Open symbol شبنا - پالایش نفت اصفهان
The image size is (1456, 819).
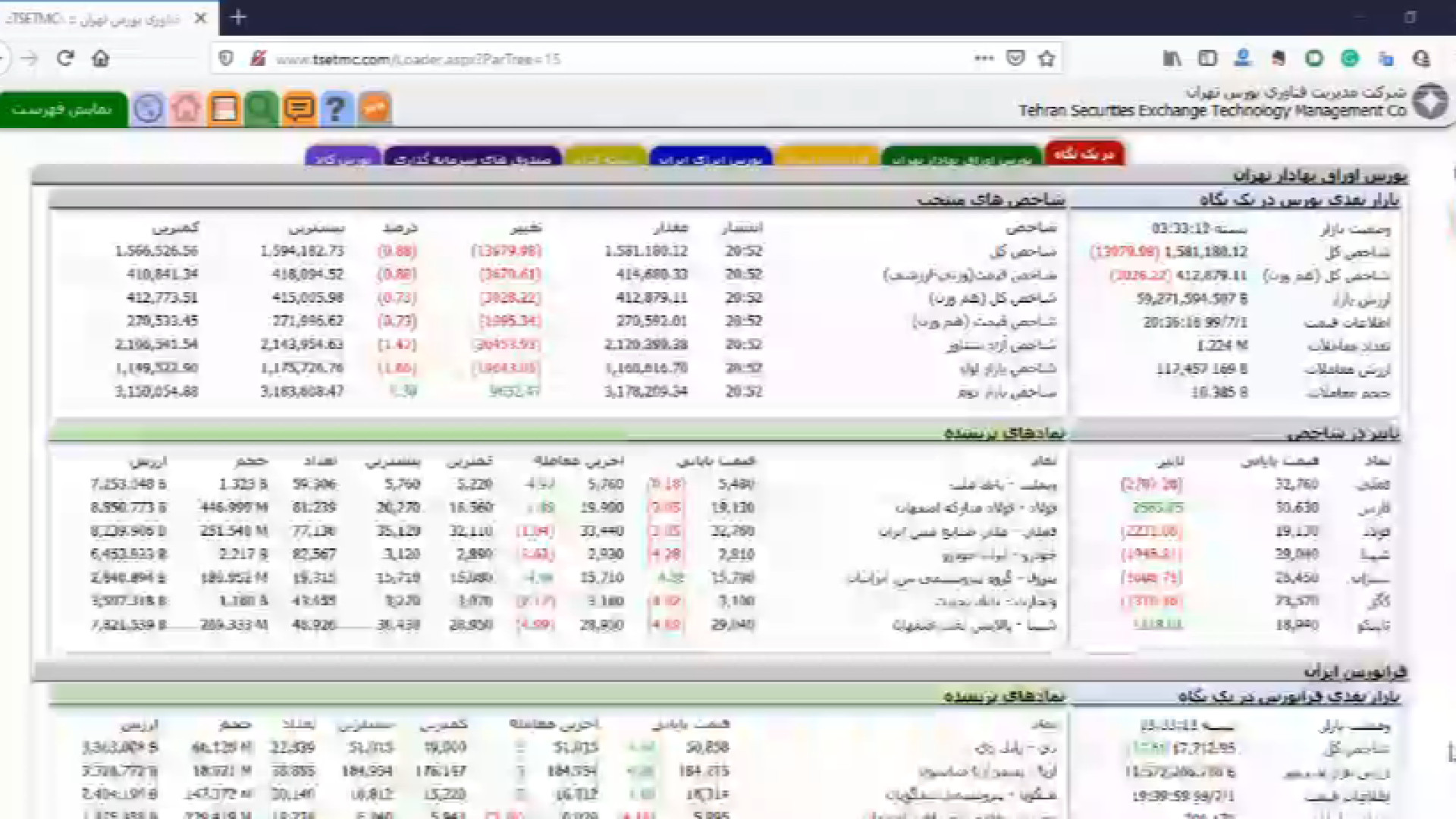click(x=974, y=625)
